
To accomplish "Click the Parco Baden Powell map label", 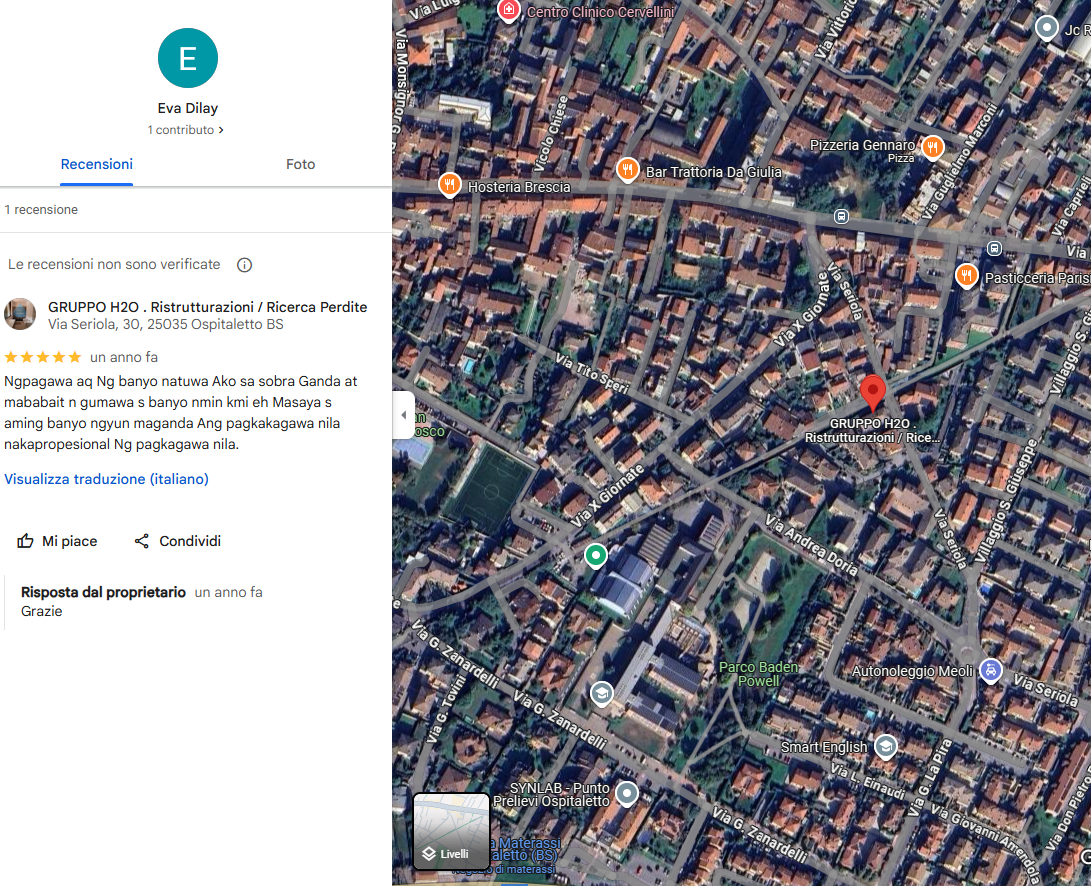I will tap(758, 674).
